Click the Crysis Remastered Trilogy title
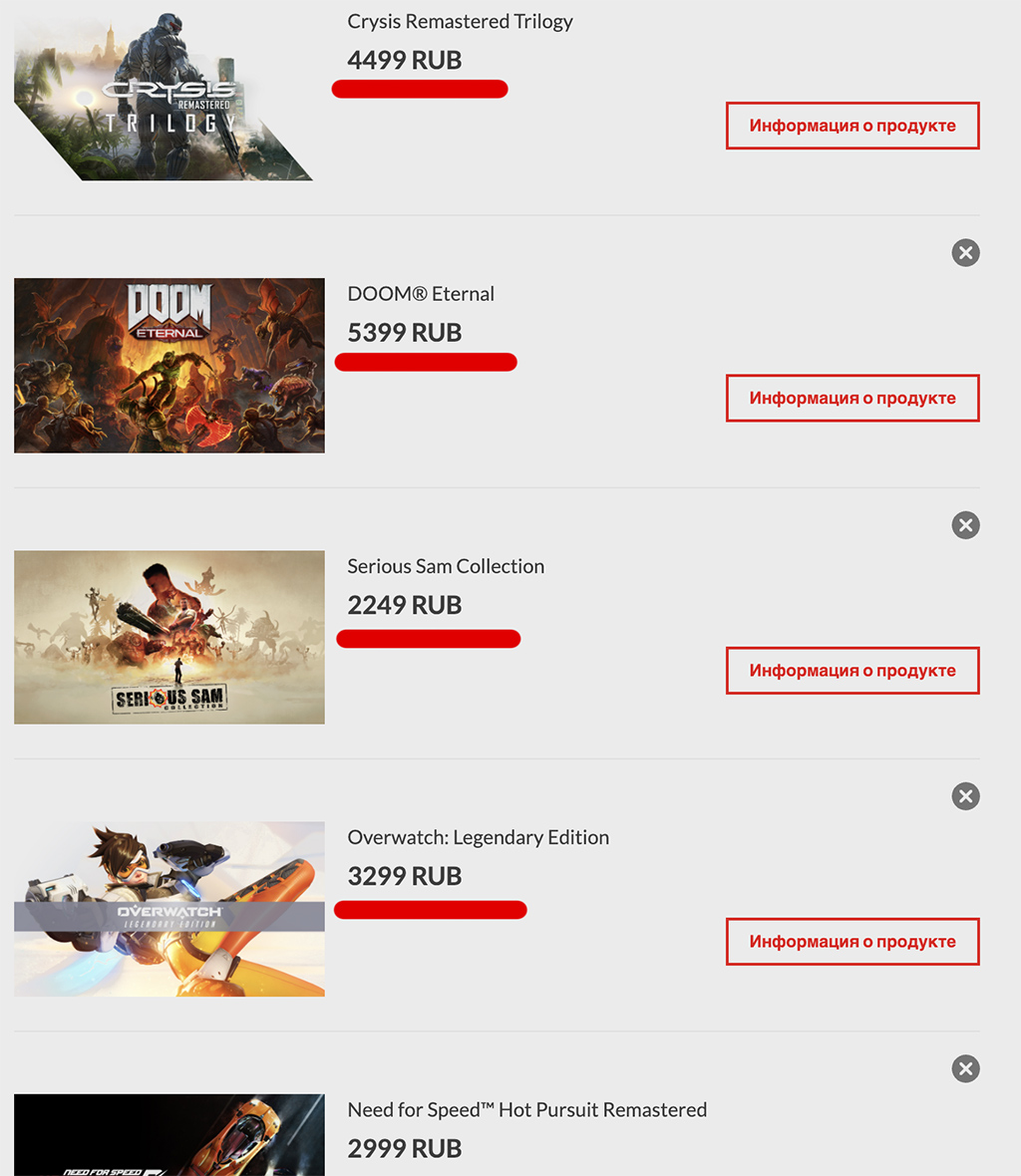 point(460,22)
